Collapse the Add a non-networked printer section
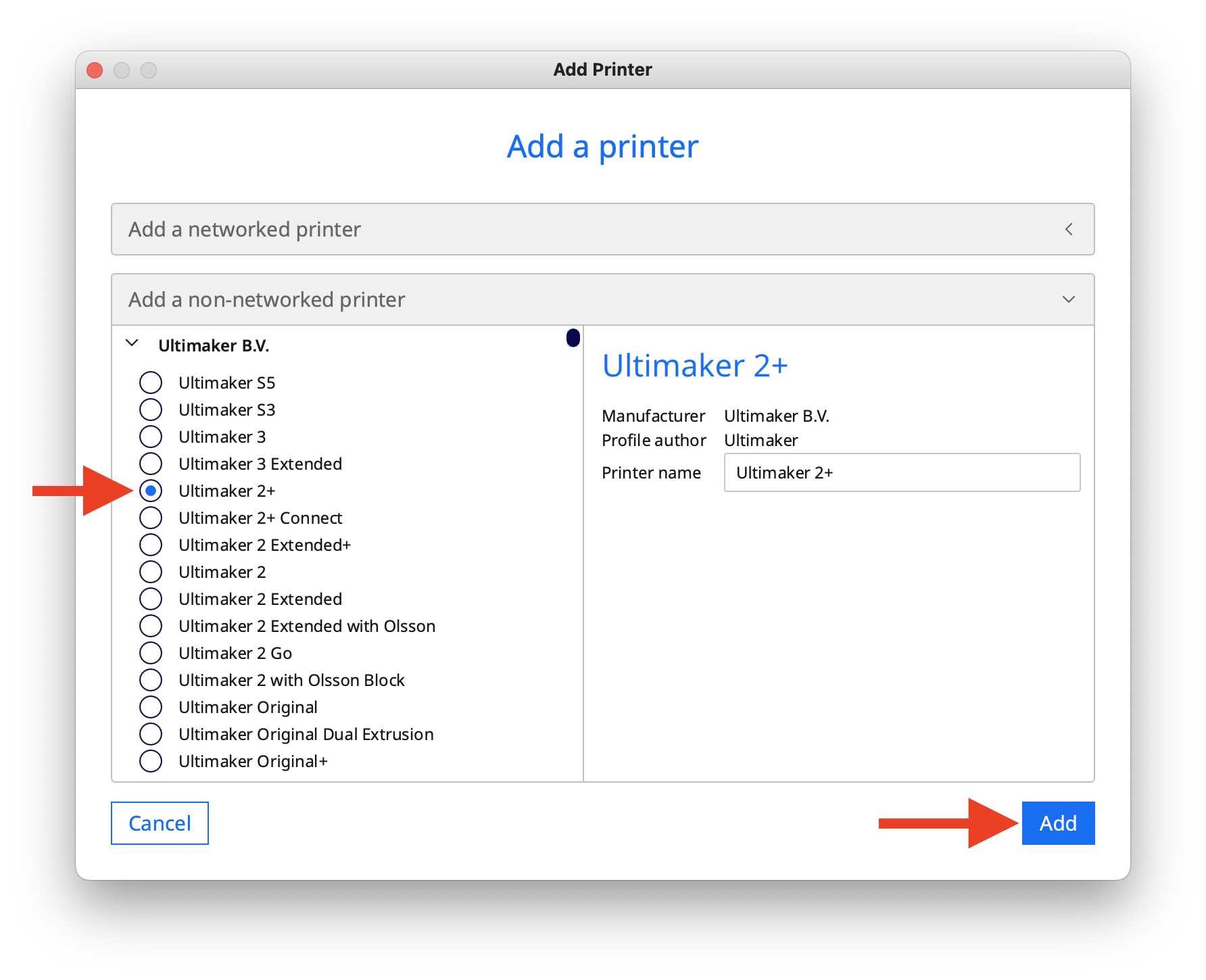1206x980 pixels. [602, 299]
